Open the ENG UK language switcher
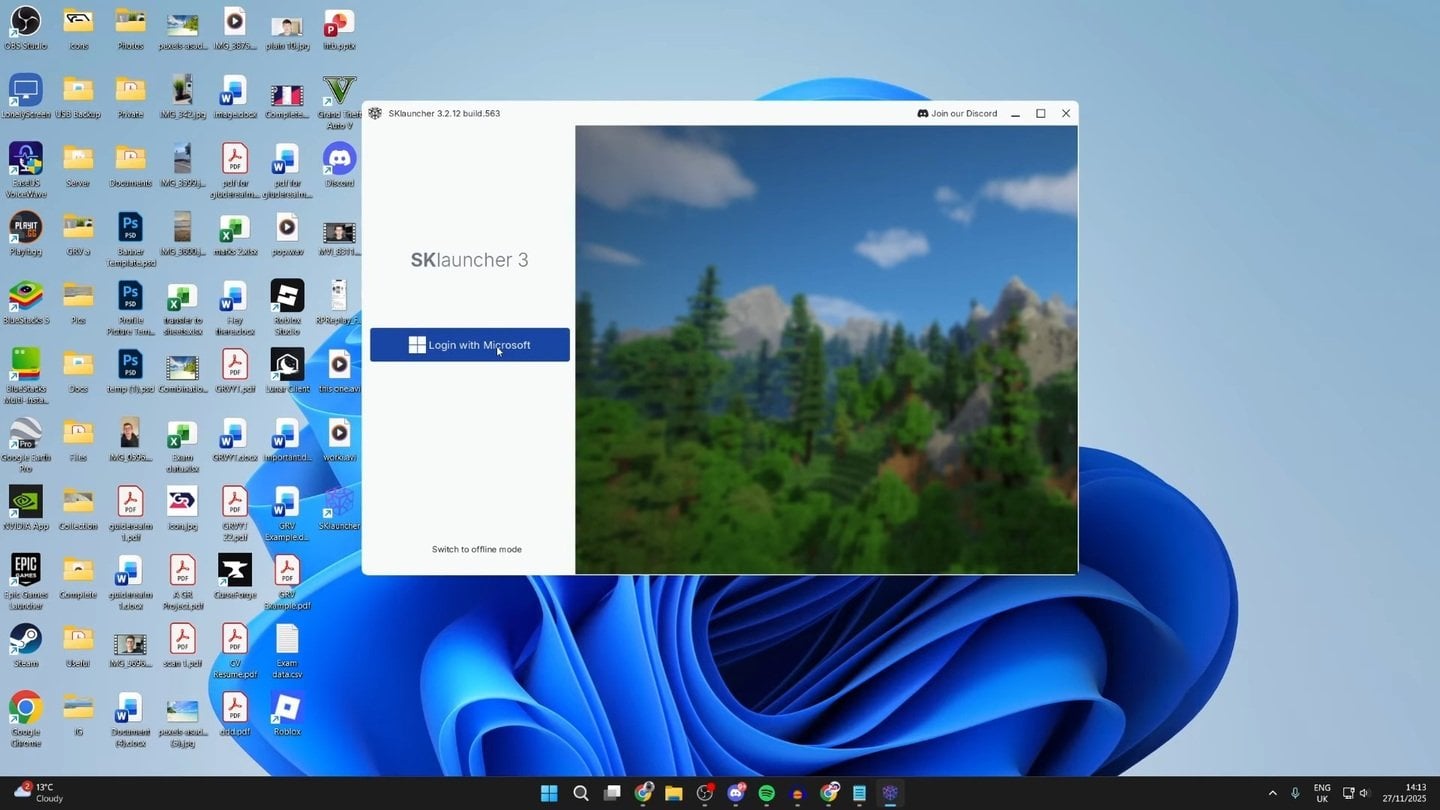This screenshot has width=1440, height=810. pyautogui.click(x=1321, y=793)
